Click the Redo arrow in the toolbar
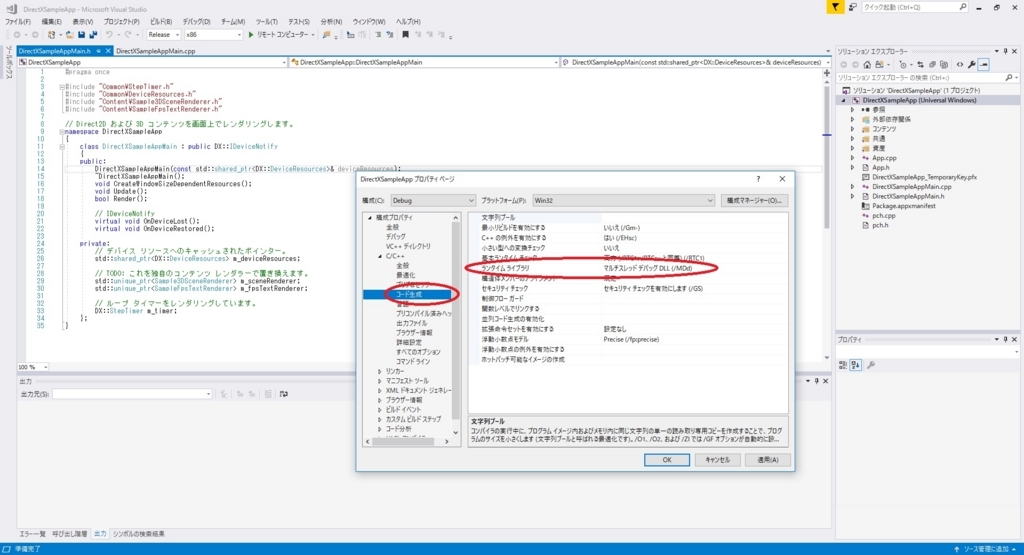Screen dimensions: 1024x555 pos(128,35)
